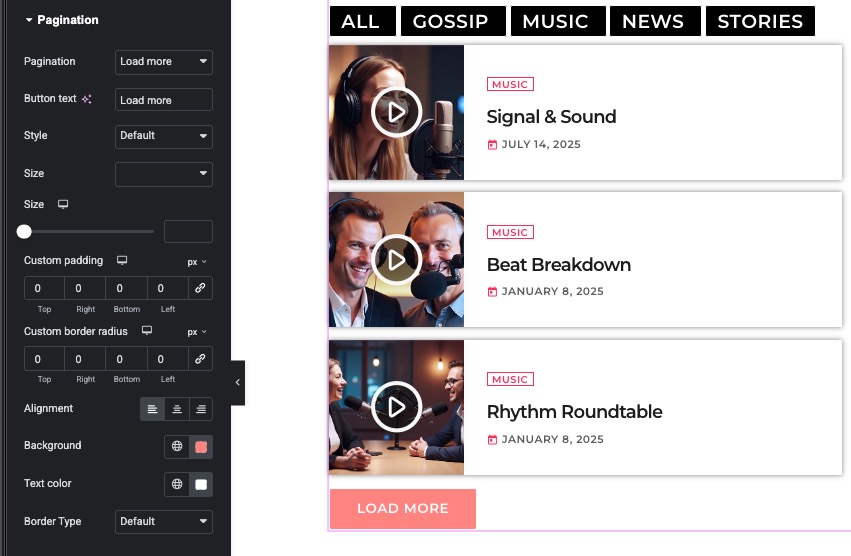Click responsive device icon beside Custom padding

[x=122, y=261]
